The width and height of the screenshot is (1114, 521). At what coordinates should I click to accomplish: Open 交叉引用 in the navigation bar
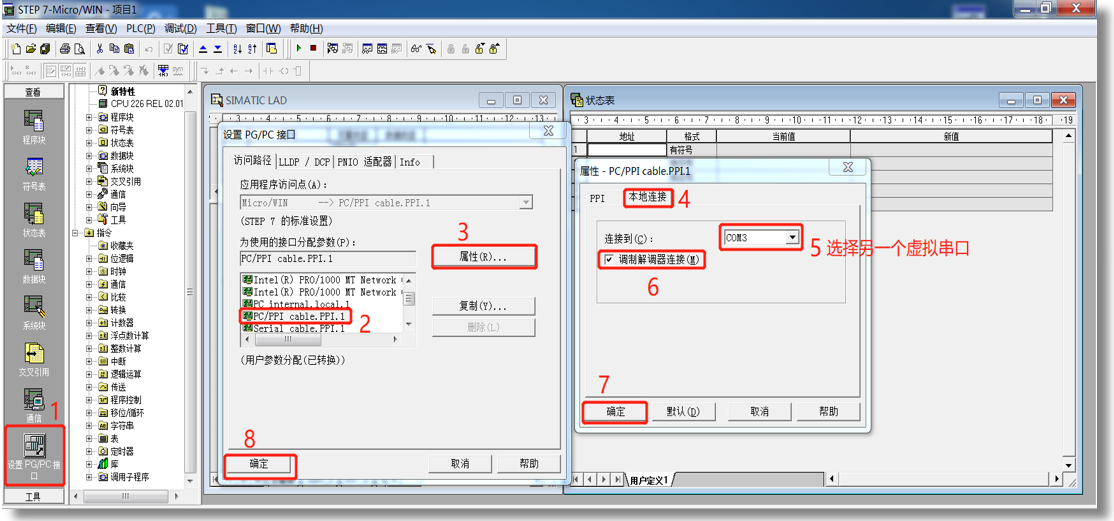coord(33,358)
